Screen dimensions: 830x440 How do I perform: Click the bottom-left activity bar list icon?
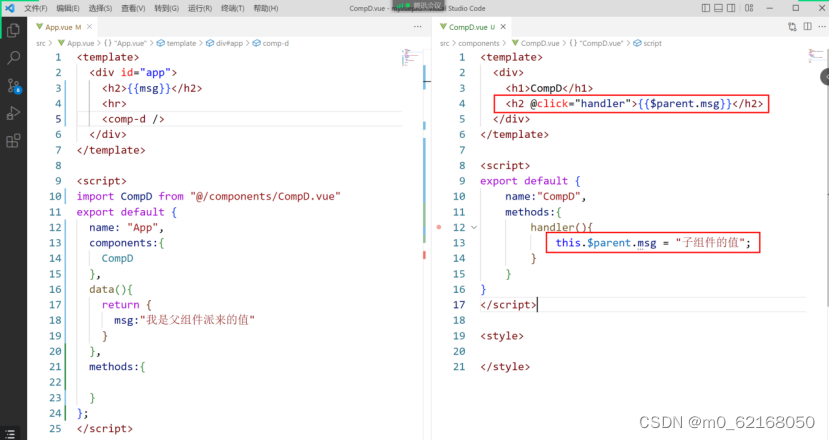(10, 434)
